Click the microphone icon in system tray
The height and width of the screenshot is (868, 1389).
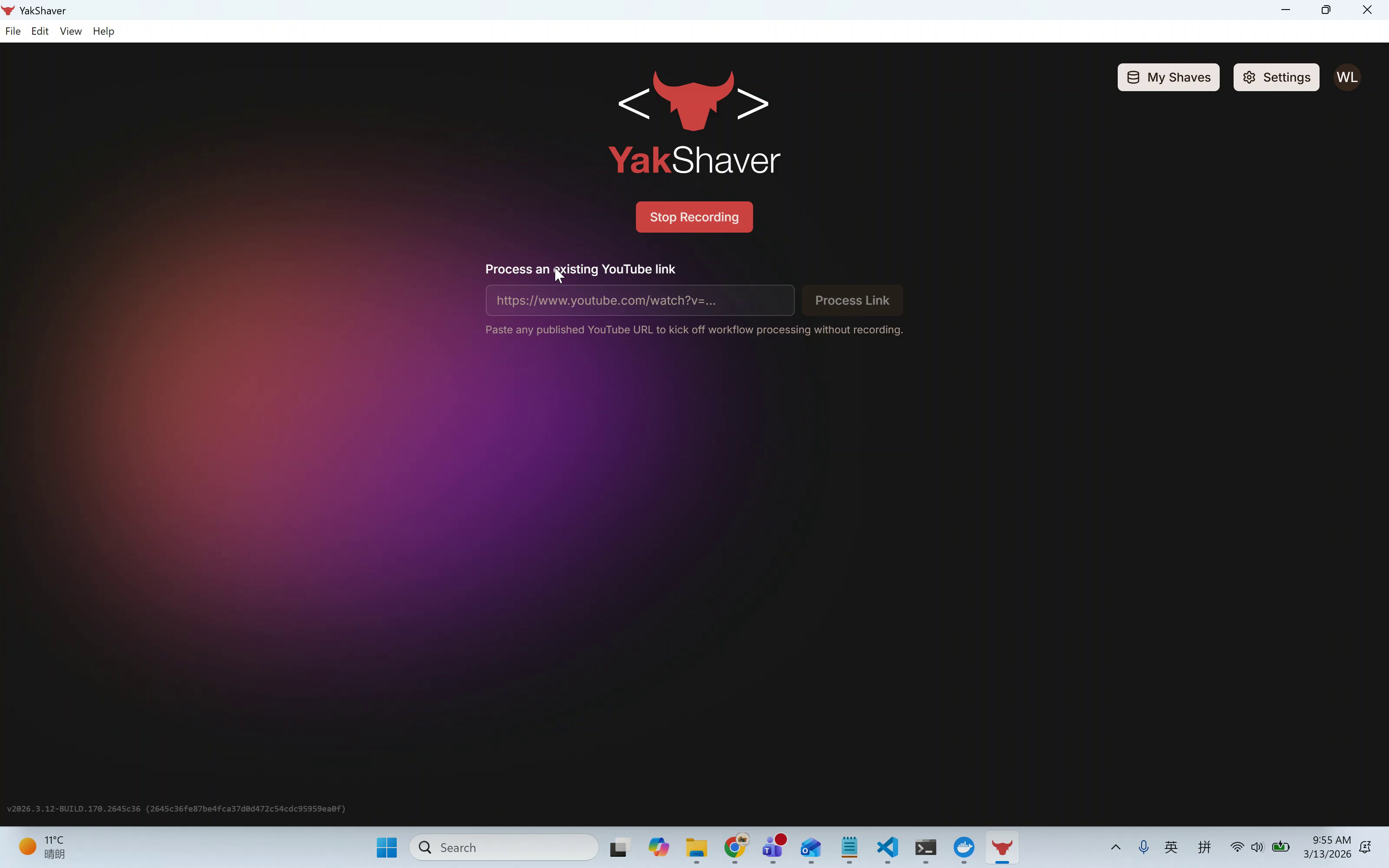[x=1143, y=847]
